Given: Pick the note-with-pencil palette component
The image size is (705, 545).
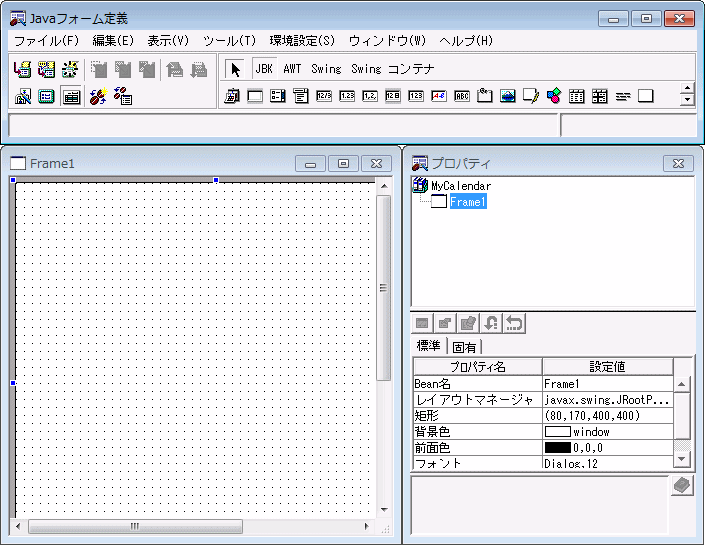Looking at the screenshot, I should click(x=531, y=96).
